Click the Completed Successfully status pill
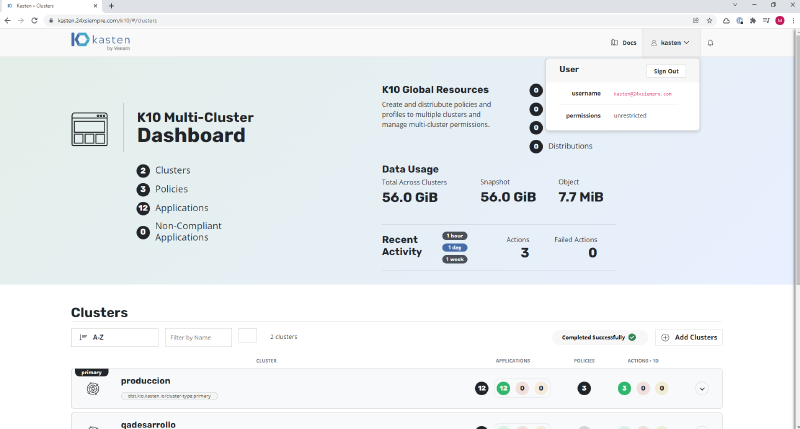The width and height of the screenshot is (800, 429). (599, 337)
